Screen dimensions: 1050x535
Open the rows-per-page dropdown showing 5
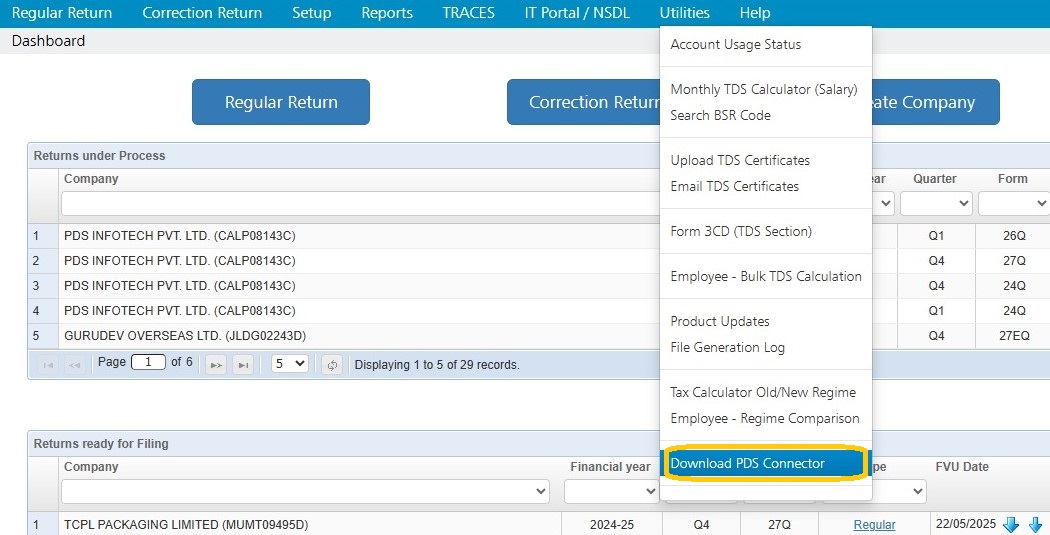289,364
